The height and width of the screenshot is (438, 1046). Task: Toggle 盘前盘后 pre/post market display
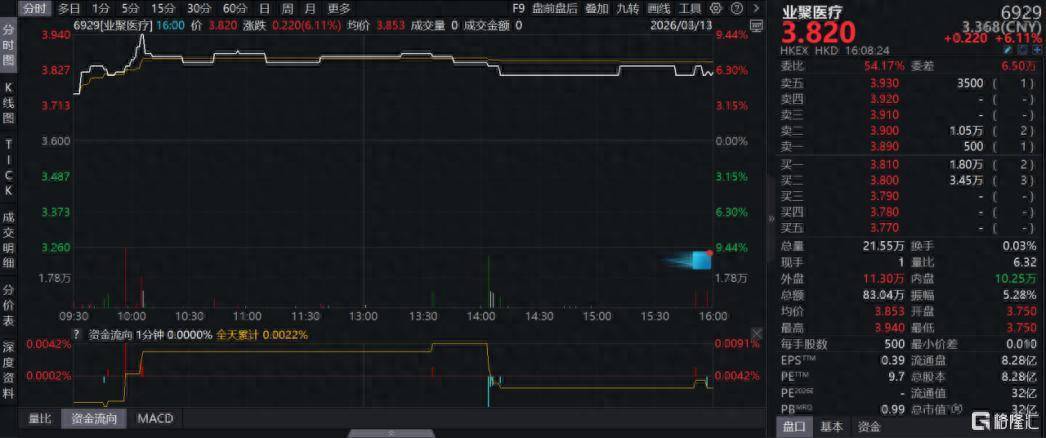pyautogui.click(x=557, y=7)
